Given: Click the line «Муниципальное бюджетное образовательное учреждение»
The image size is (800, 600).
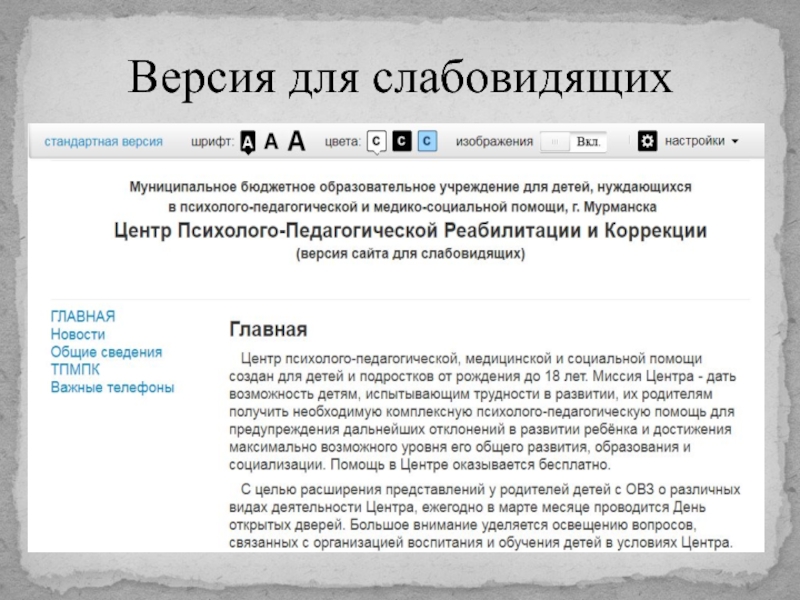Looking at the screenshot, I should 410,187.
